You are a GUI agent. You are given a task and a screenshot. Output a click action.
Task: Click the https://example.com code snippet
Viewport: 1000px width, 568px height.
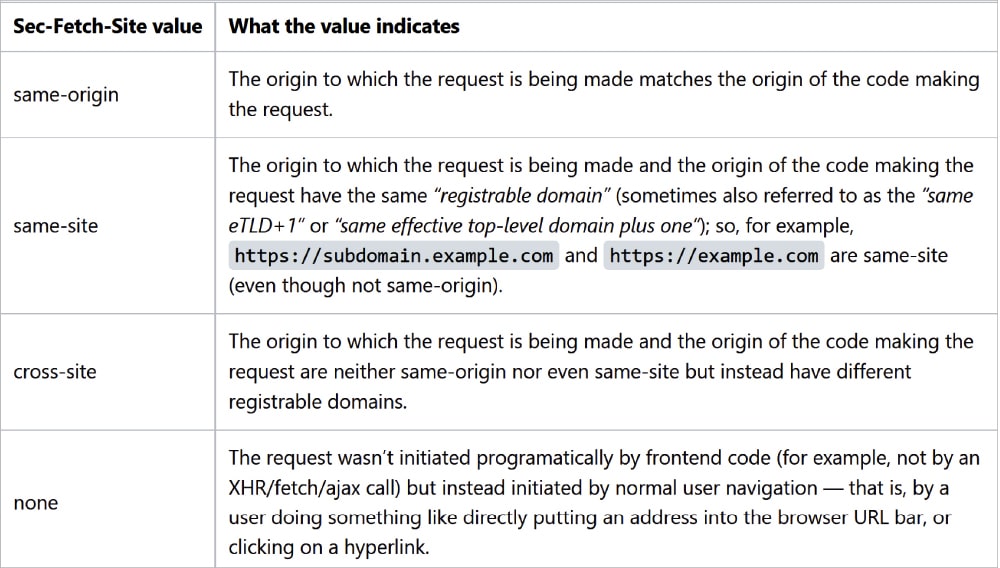[714, 256]
